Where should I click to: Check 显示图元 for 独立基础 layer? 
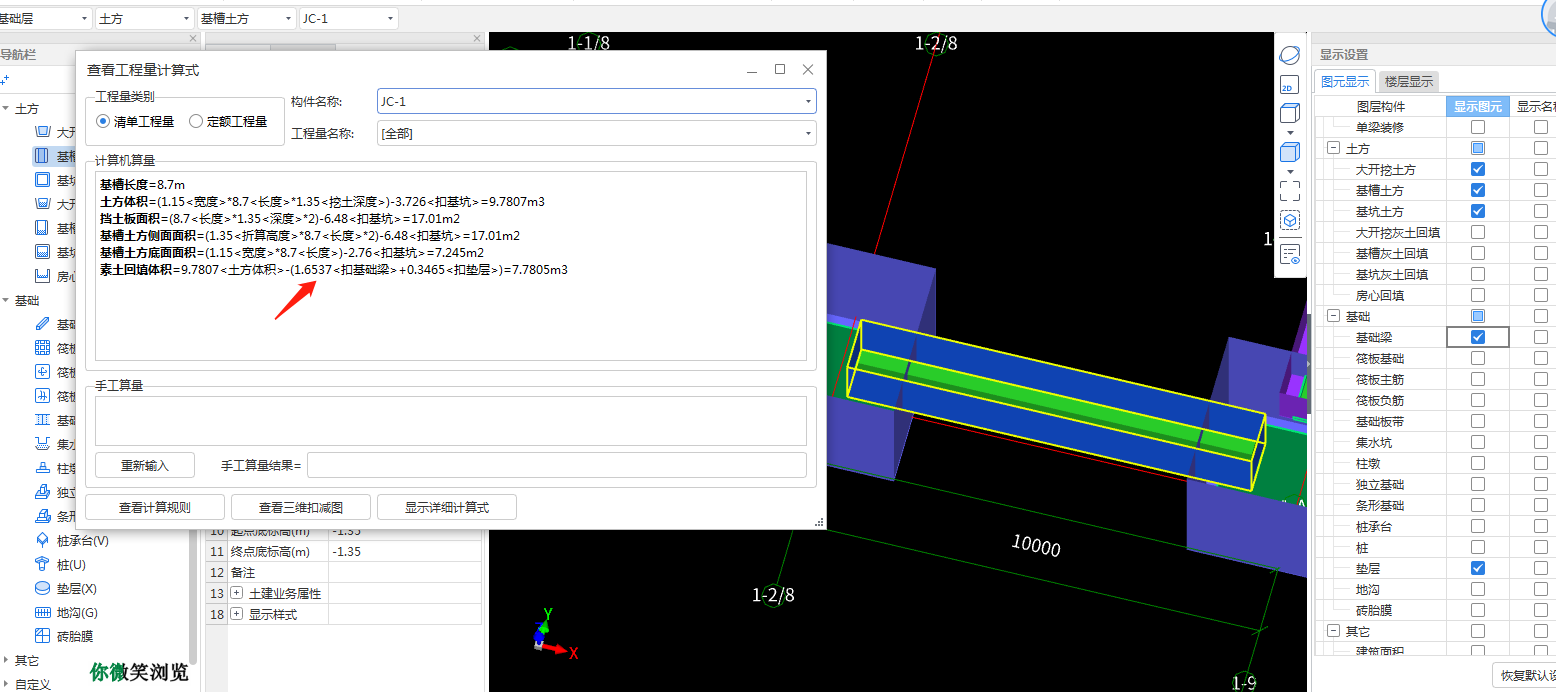1477,484
